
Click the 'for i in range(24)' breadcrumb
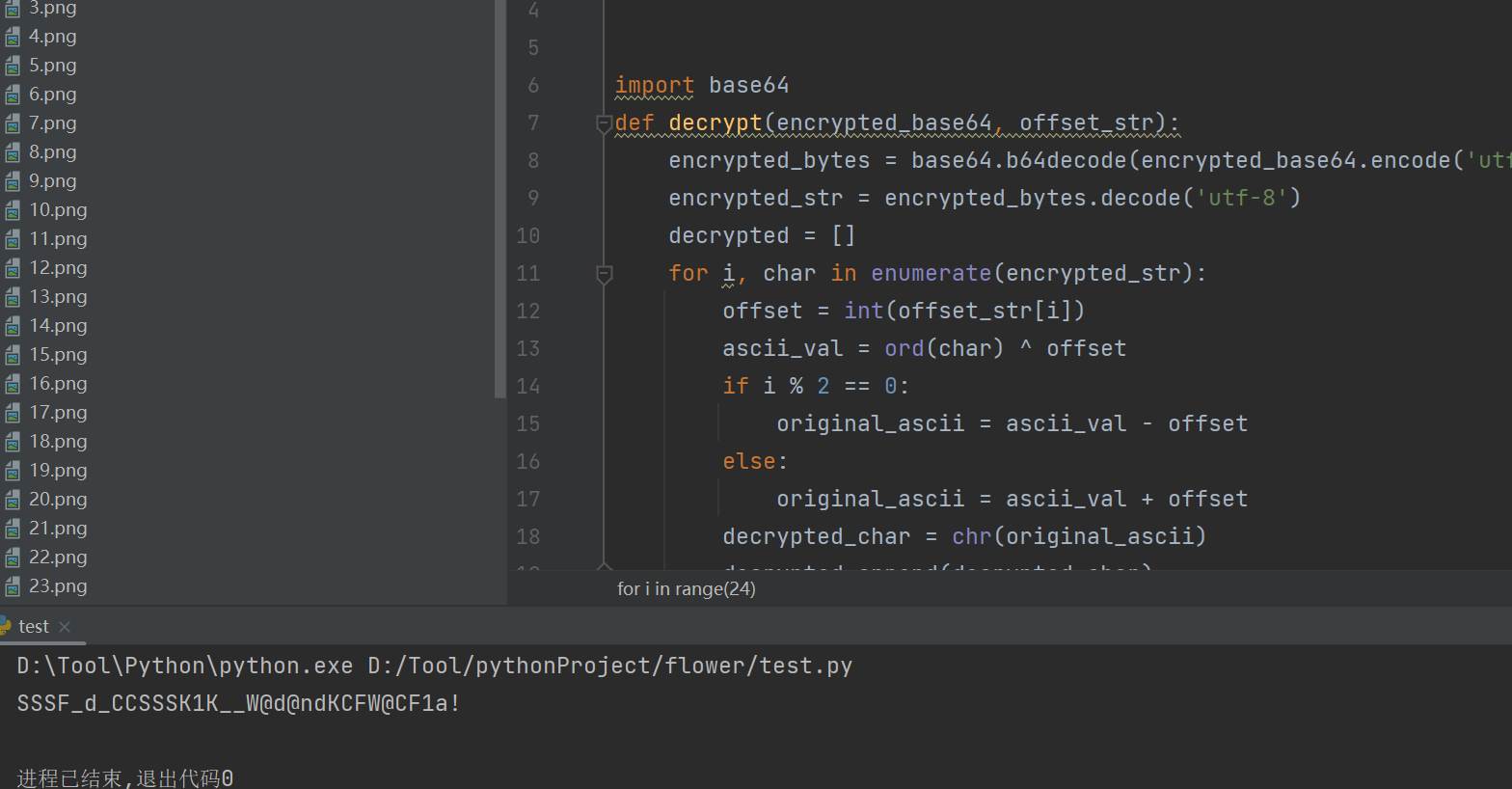click(x=687, y=589)
